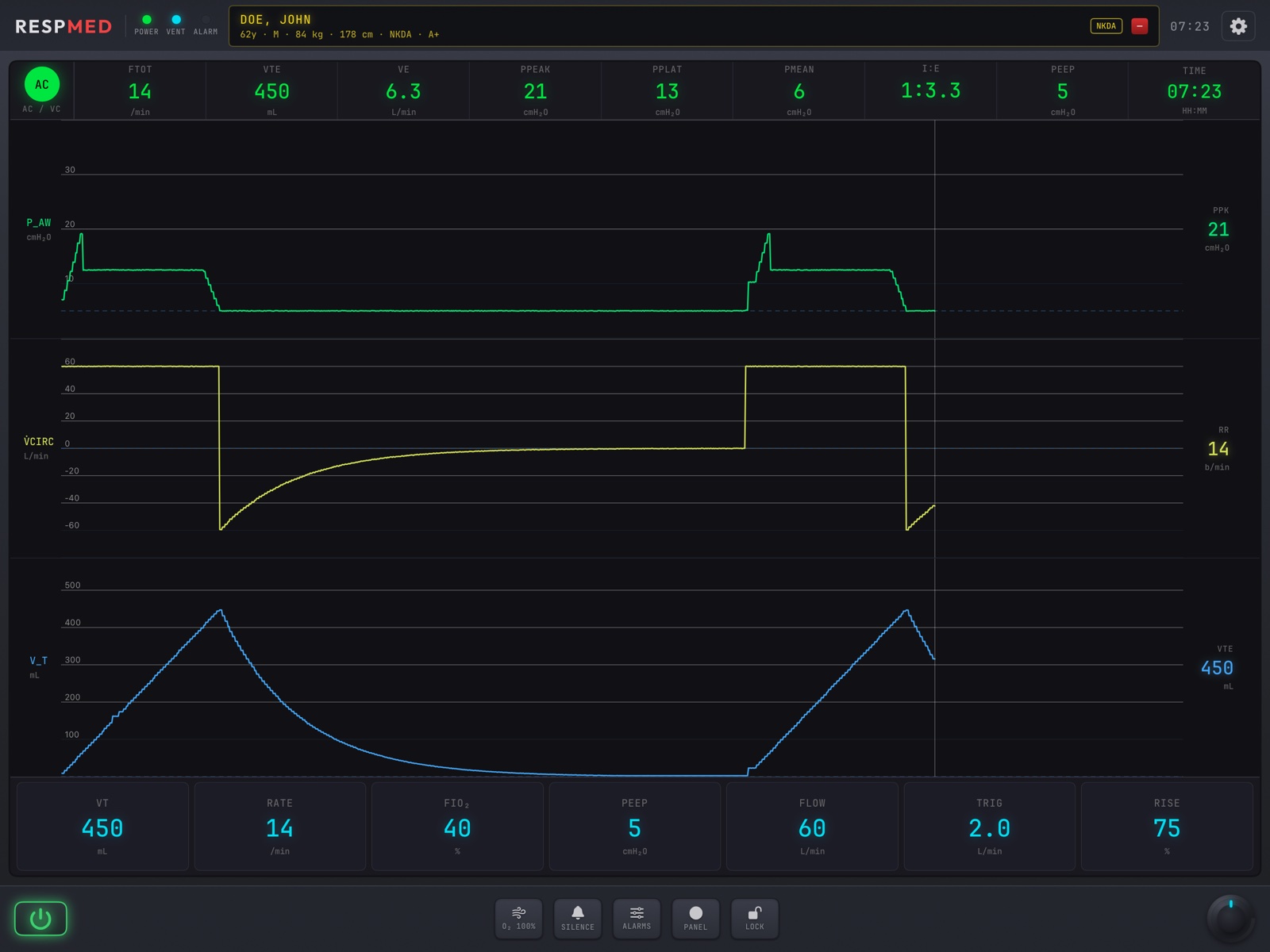Select the AC ventilation mode badge
Screen dimensions: 1270x952
click(42, 84)
